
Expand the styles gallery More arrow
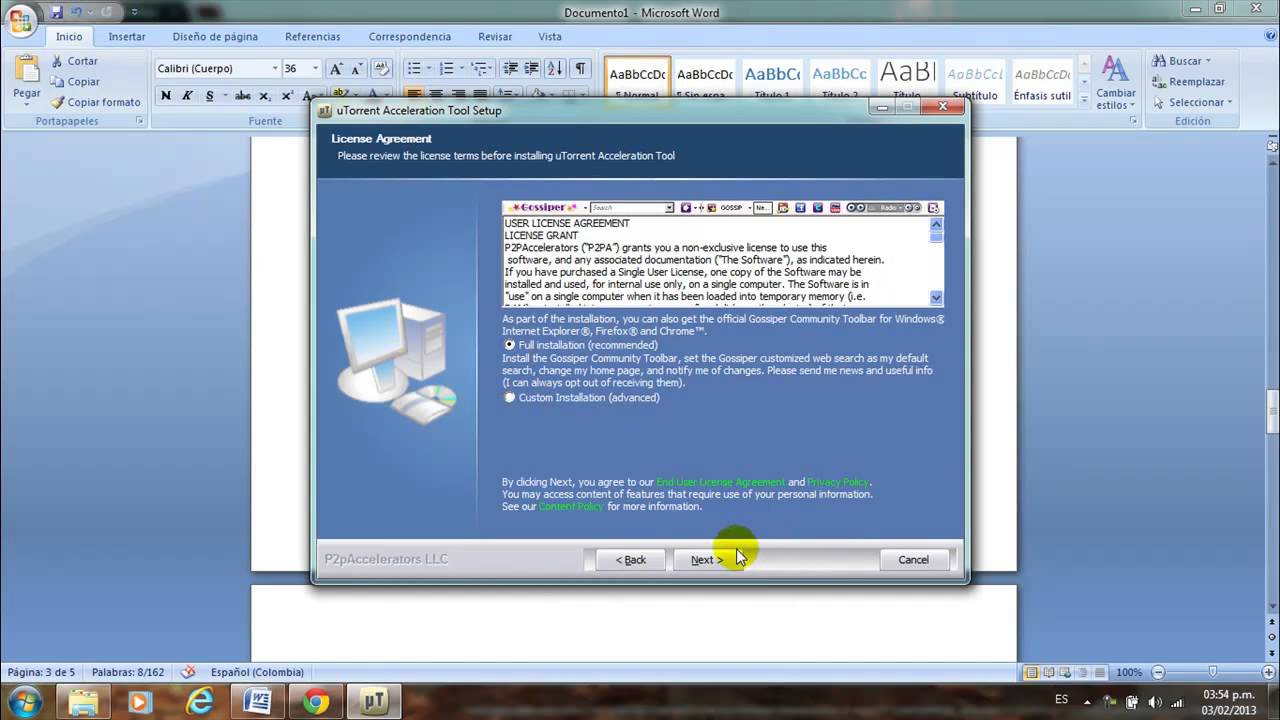pos(1083,99)
